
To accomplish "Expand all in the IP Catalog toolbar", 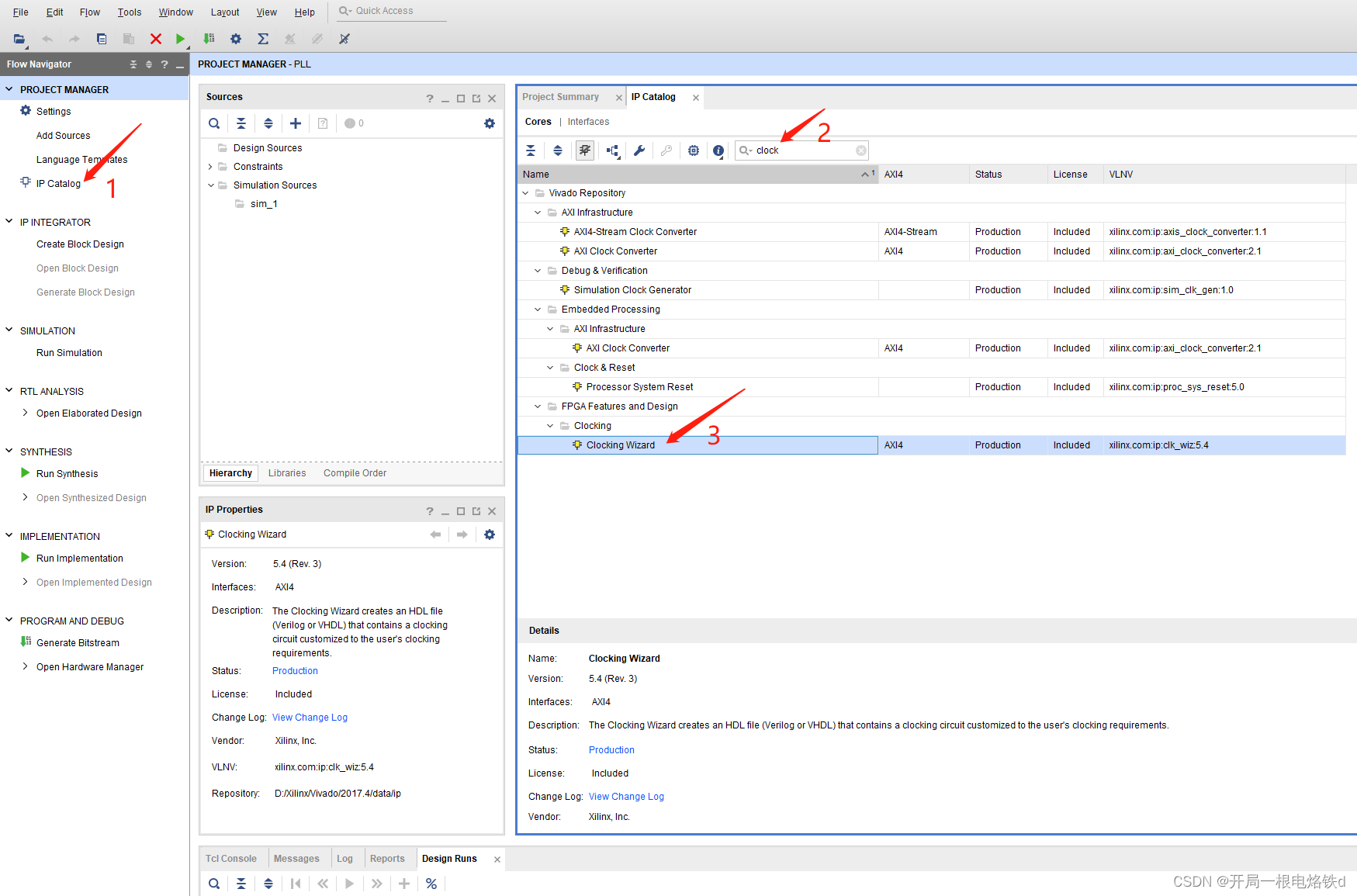I will coord(558,150).
